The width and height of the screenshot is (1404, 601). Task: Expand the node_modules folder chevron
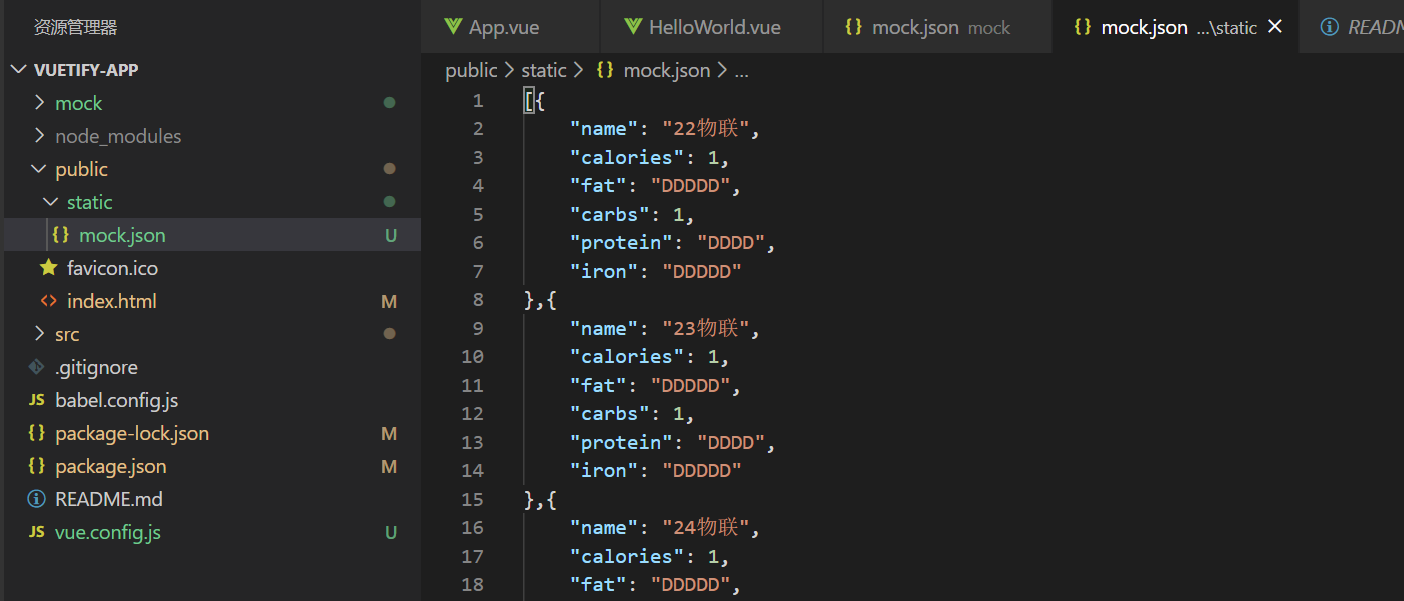click(39, 136)
